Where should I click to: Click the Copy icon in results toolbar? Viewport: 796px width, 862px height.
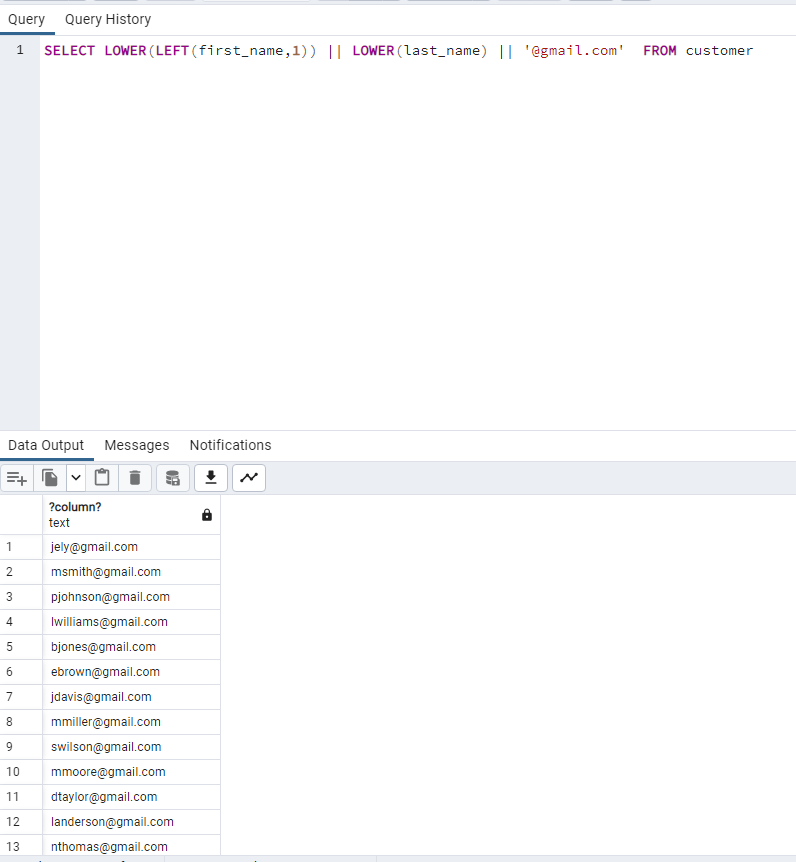pyautogui.click(x=50, y=478)
